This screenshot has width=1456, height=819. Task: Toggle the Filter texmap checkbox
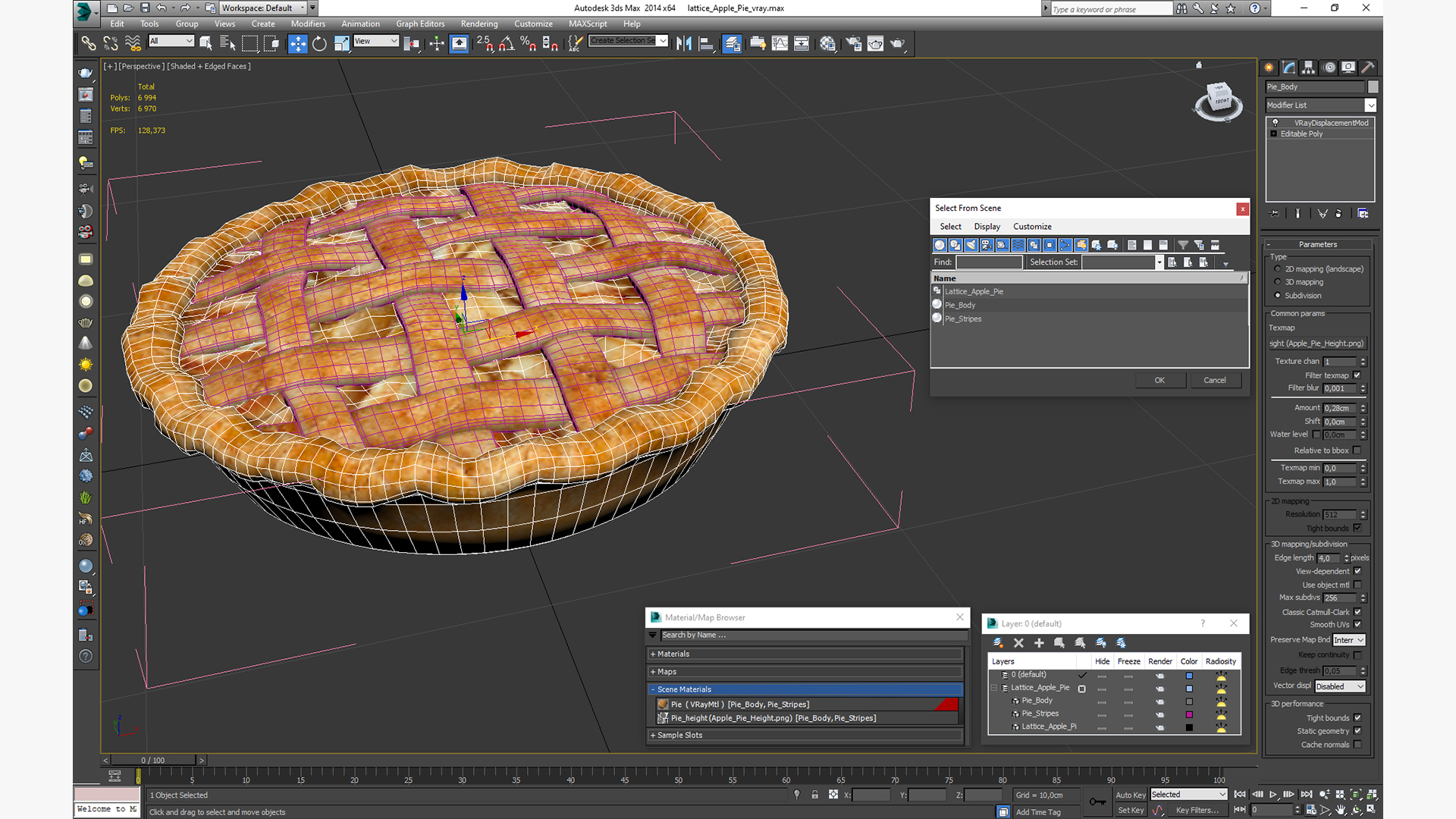coord(1357,375)
